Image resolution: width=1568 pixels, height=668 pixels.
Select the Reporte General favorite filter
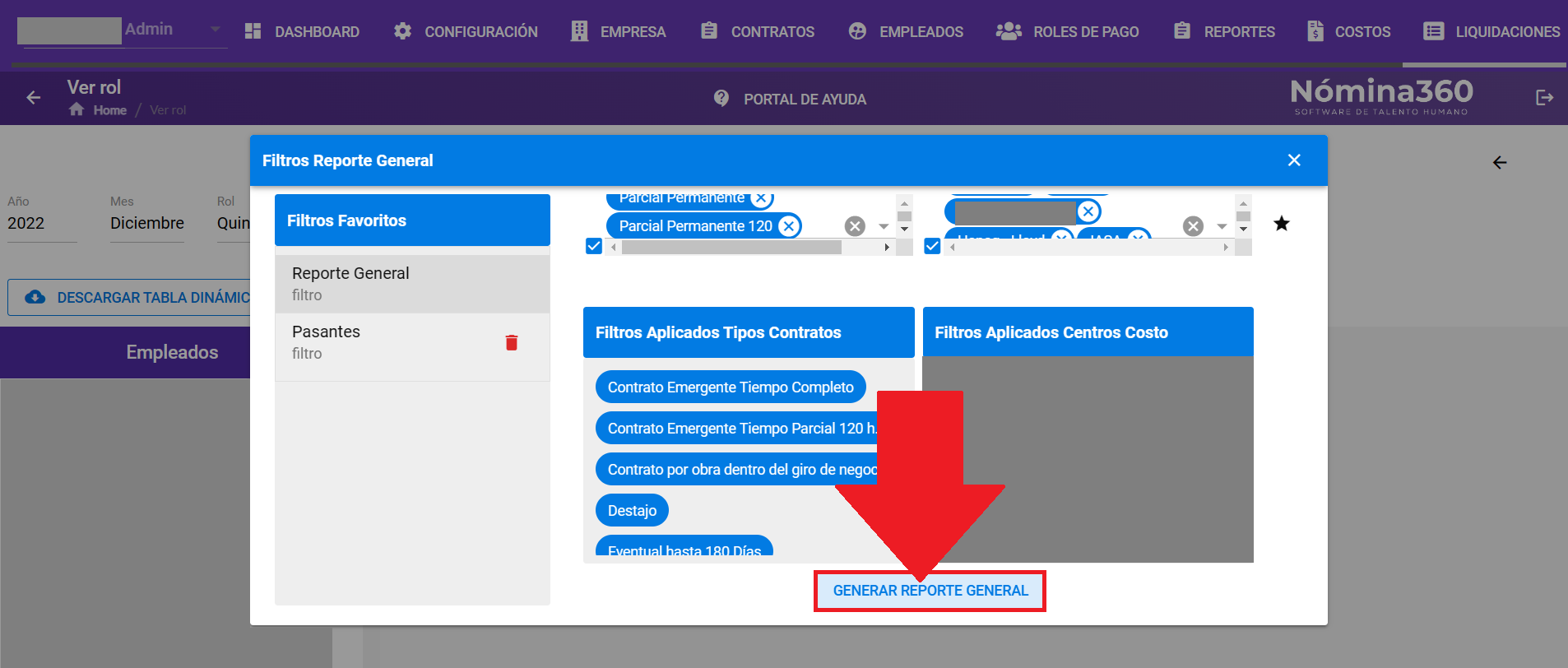pyautogui.click(x=412, y=283)
